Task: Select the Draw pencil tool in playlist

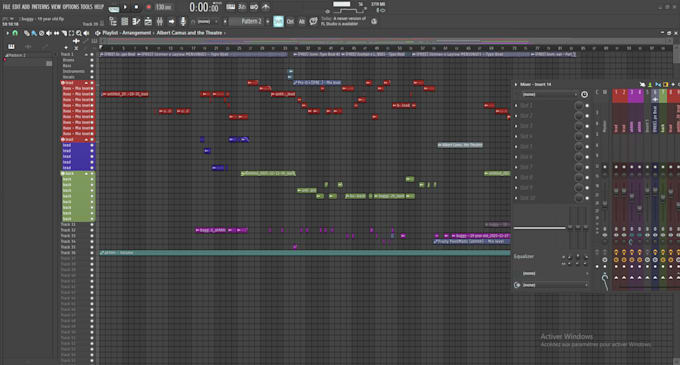Action: point(26,33)
